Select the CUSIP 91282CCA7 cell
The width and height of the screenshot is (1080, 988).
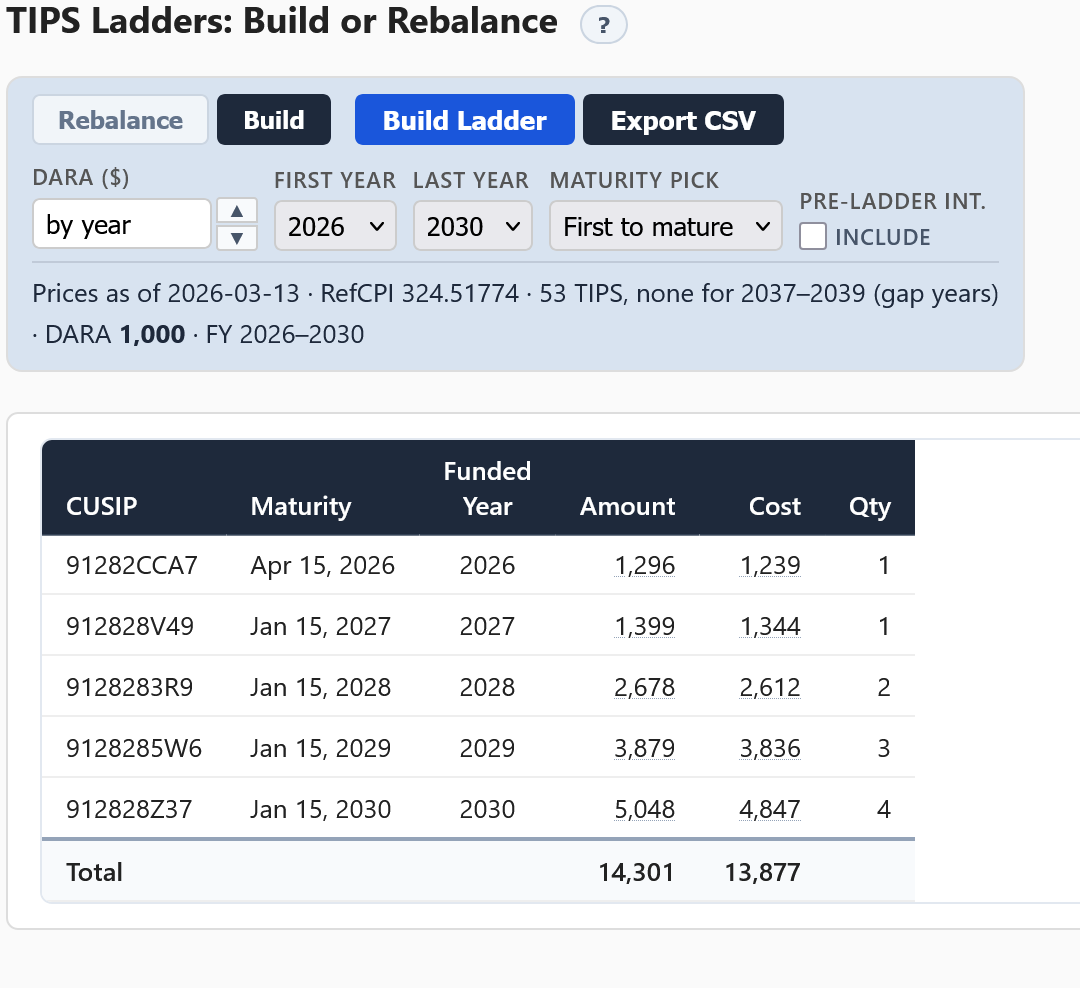click(x=132, y=566)
